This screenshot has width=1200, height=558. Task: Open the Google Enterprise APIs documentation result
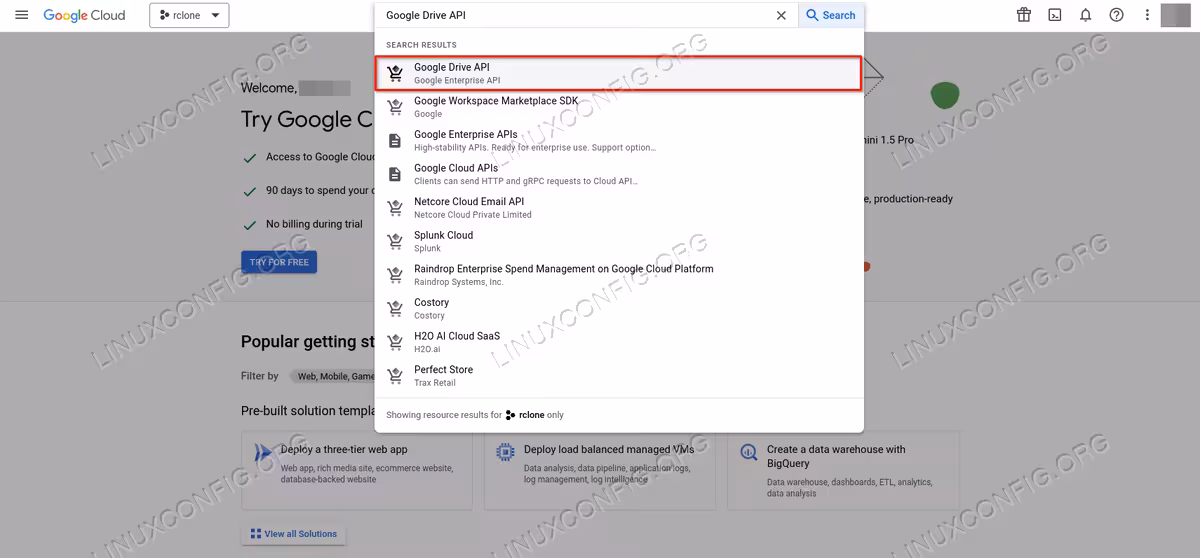[x=619, y=140]
